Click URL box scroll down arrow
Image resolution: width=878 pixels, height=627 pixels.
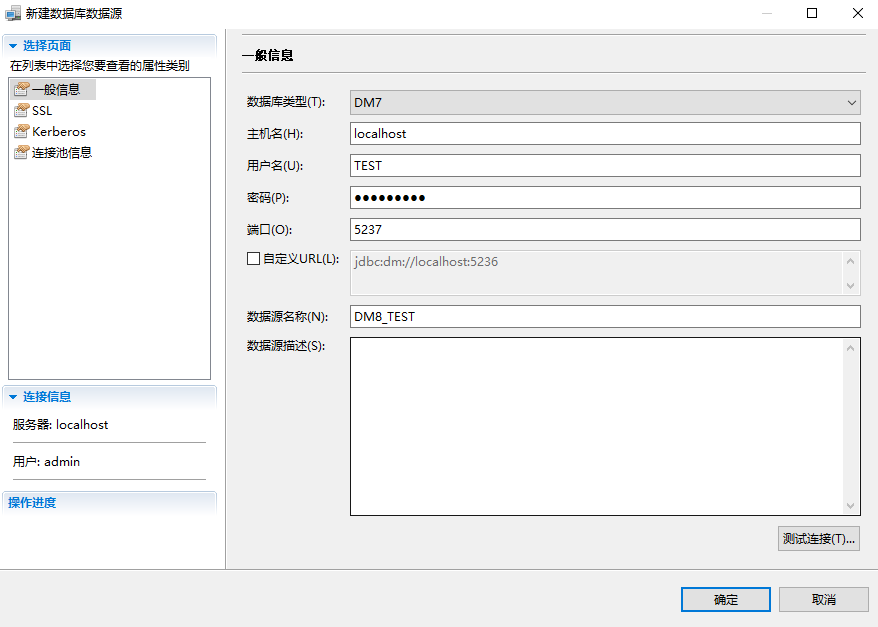click(x=851, y=286)
